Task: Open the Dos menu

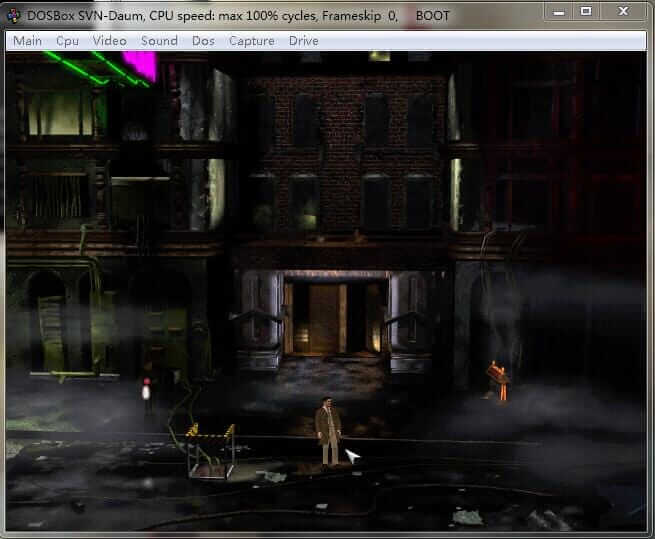Action: (x=203, y=41)
